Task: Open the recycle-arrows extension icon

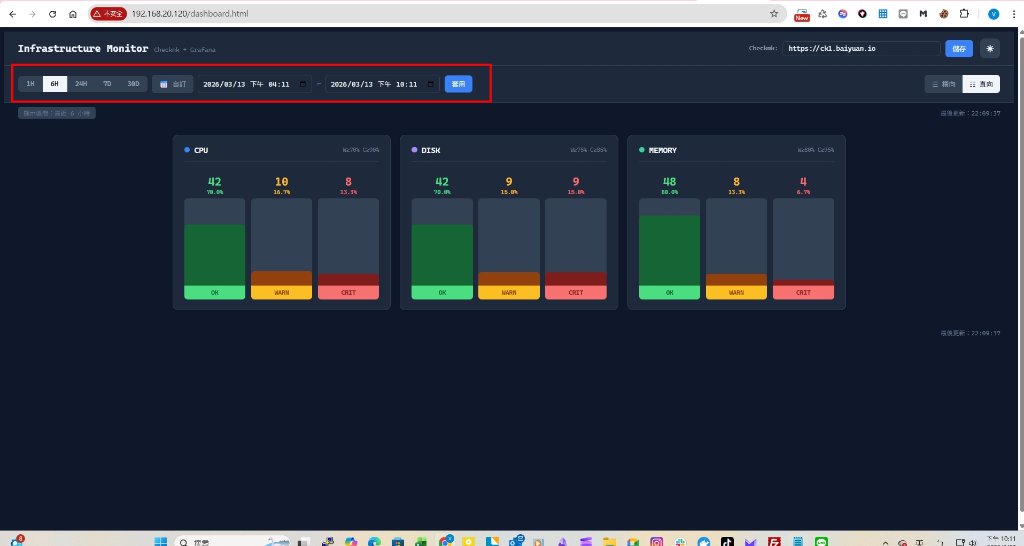Action: (x=823, y=14)
